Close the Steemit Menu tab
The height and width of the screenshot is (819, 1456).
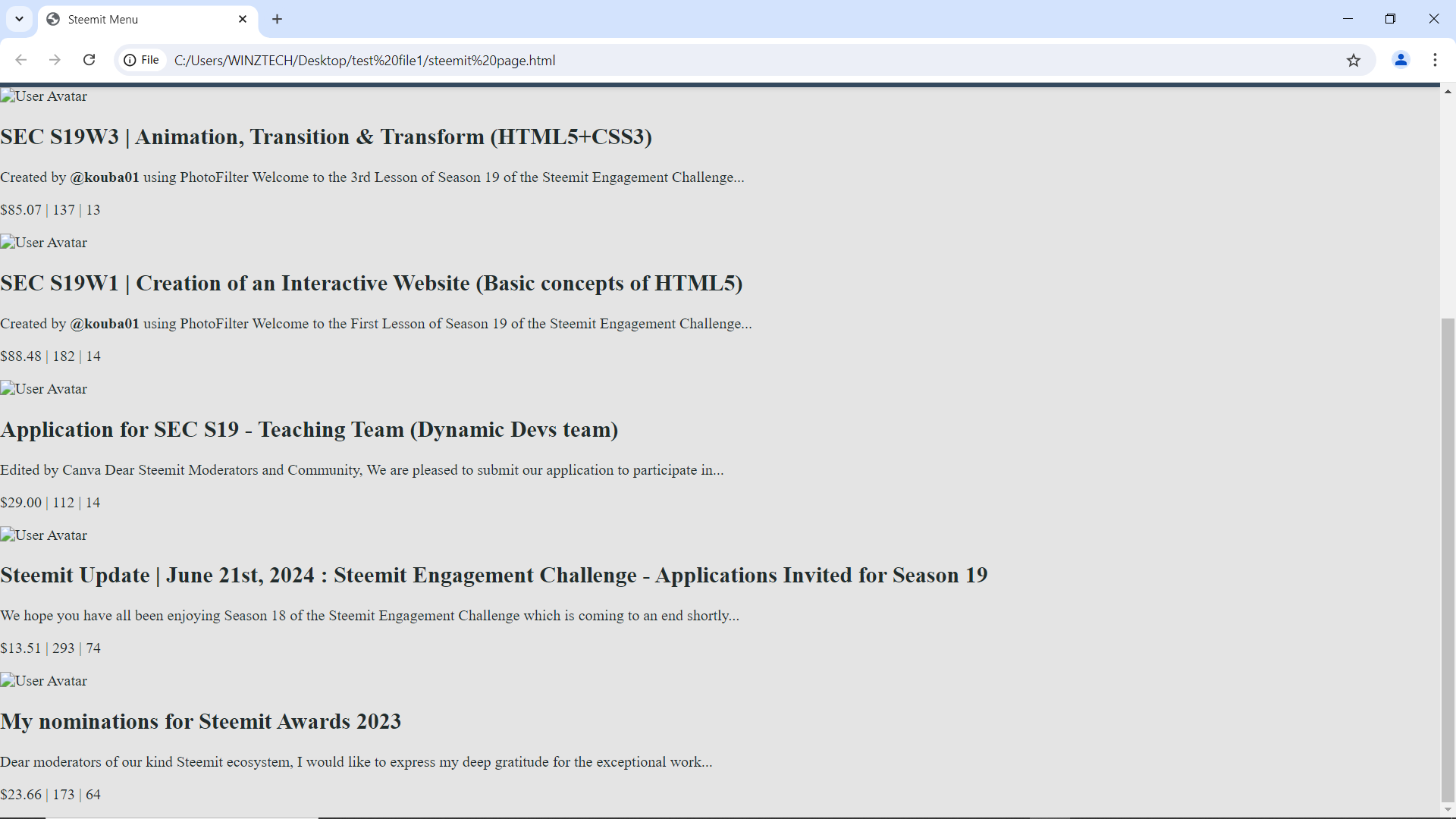coord(243,19)
